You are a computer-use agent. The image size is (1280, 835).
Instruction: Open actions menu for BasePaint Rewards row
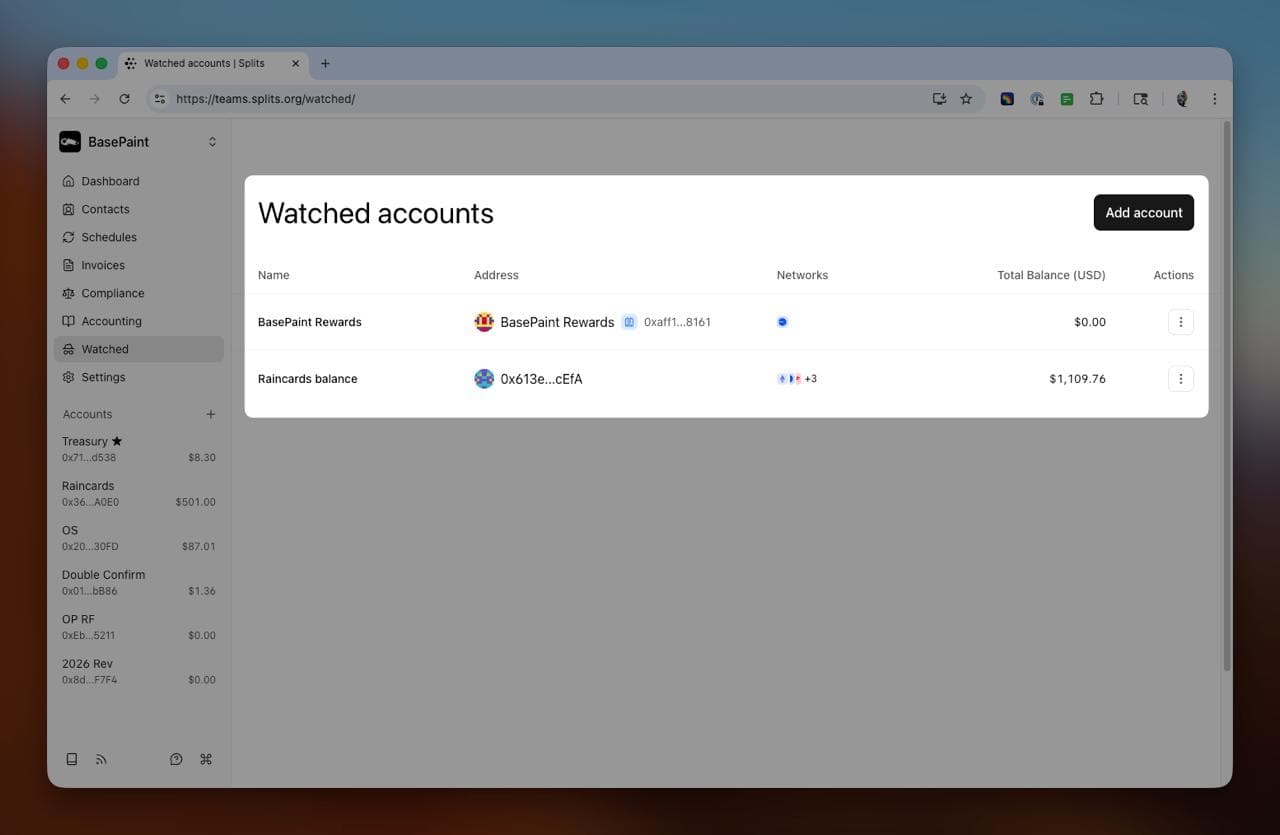coord(1180,322)
